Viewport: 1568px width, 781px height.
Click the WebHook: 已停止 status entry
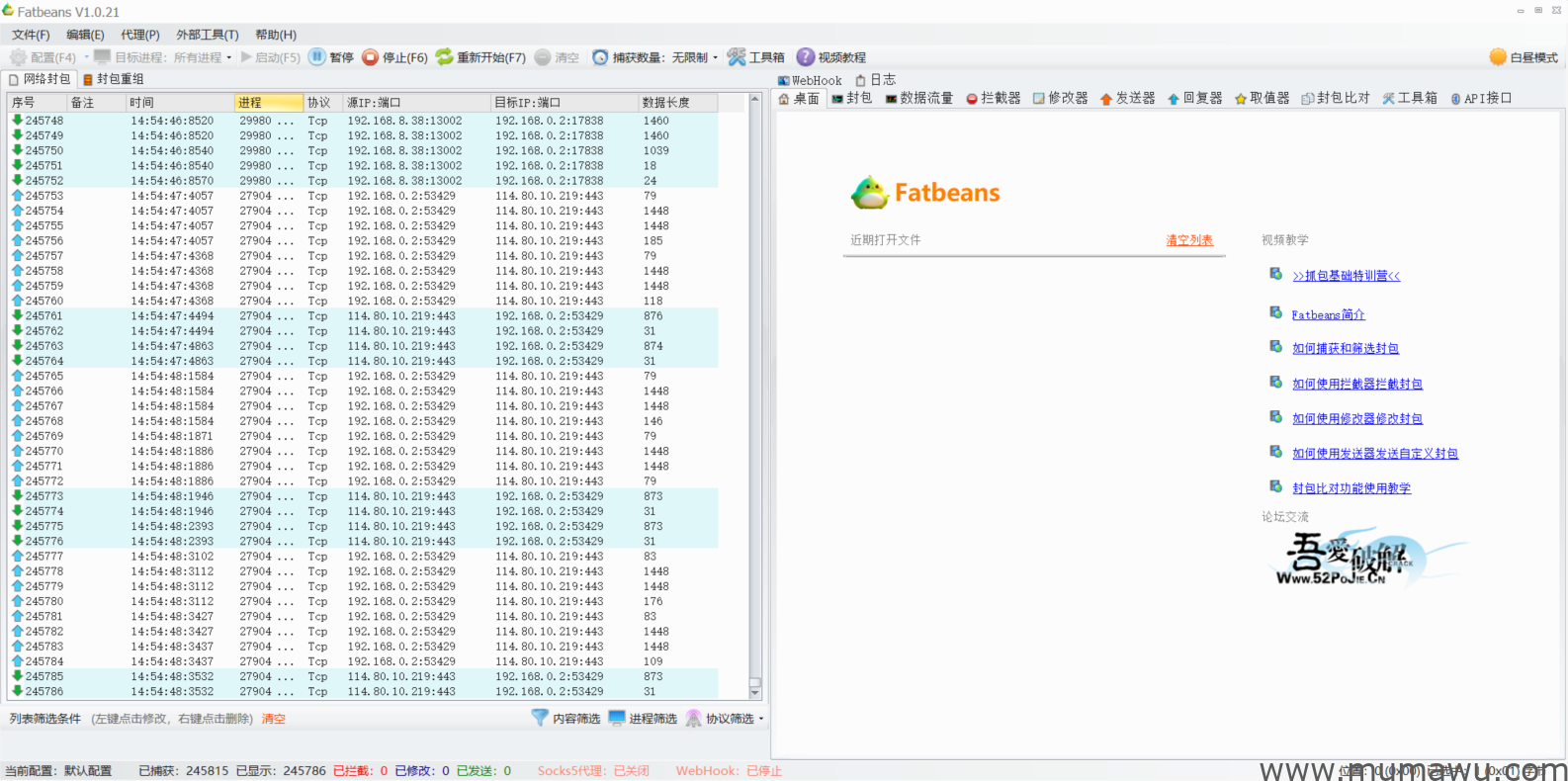pyautogui.click(x=729, y=771)
